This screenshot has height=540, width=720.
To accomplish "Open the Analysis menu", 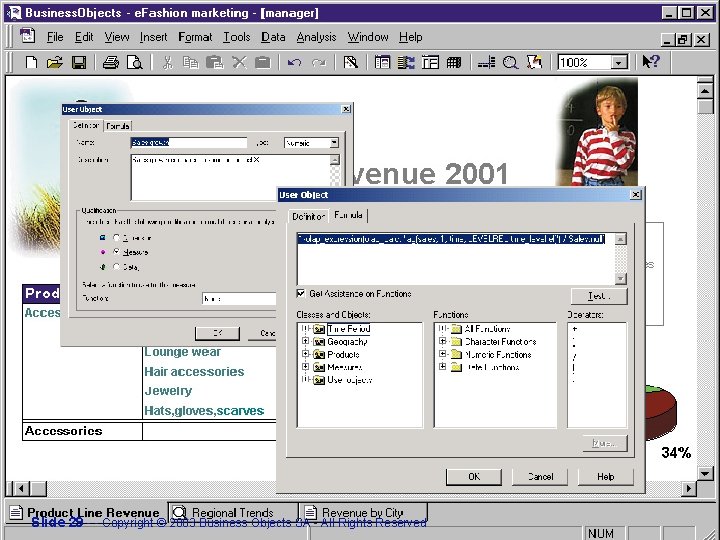I will (316, 37).
